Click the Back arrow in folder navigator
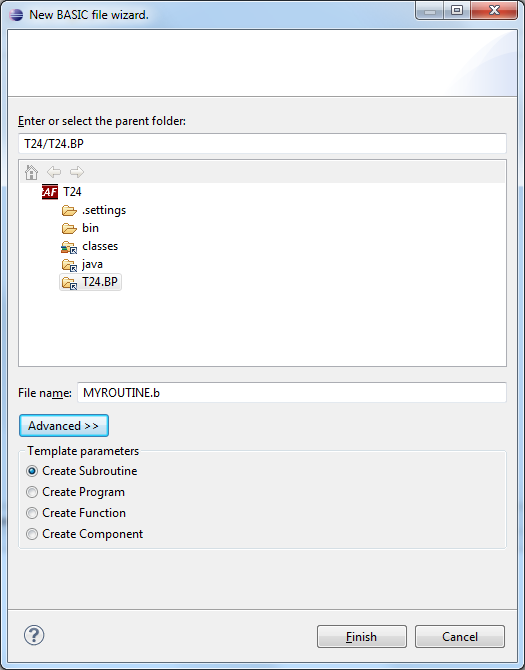This screenshot has width=525, height=670. (x=54, y=172)
